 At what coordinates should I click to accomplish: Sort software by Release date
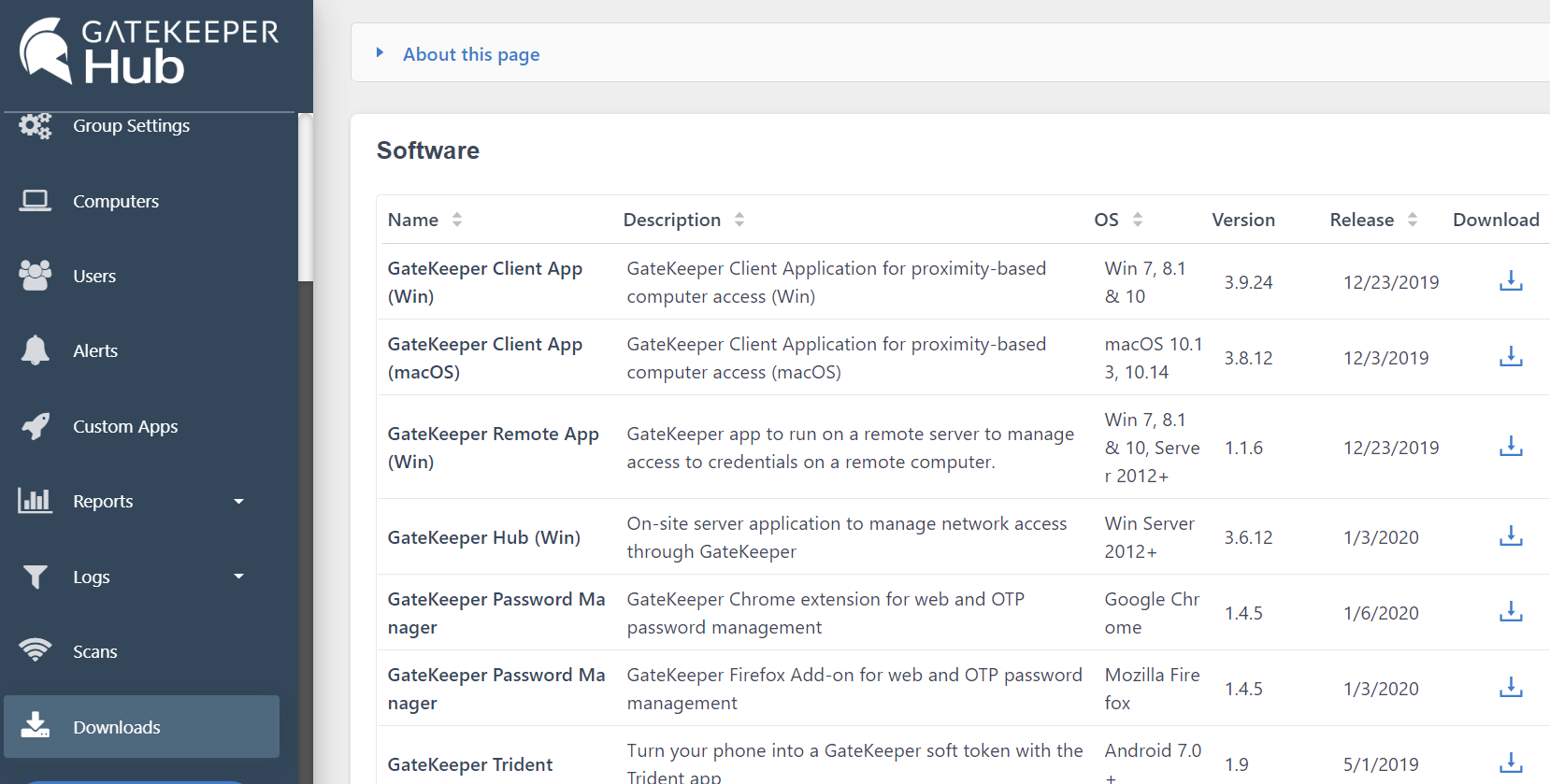[x=1413, y=220]
